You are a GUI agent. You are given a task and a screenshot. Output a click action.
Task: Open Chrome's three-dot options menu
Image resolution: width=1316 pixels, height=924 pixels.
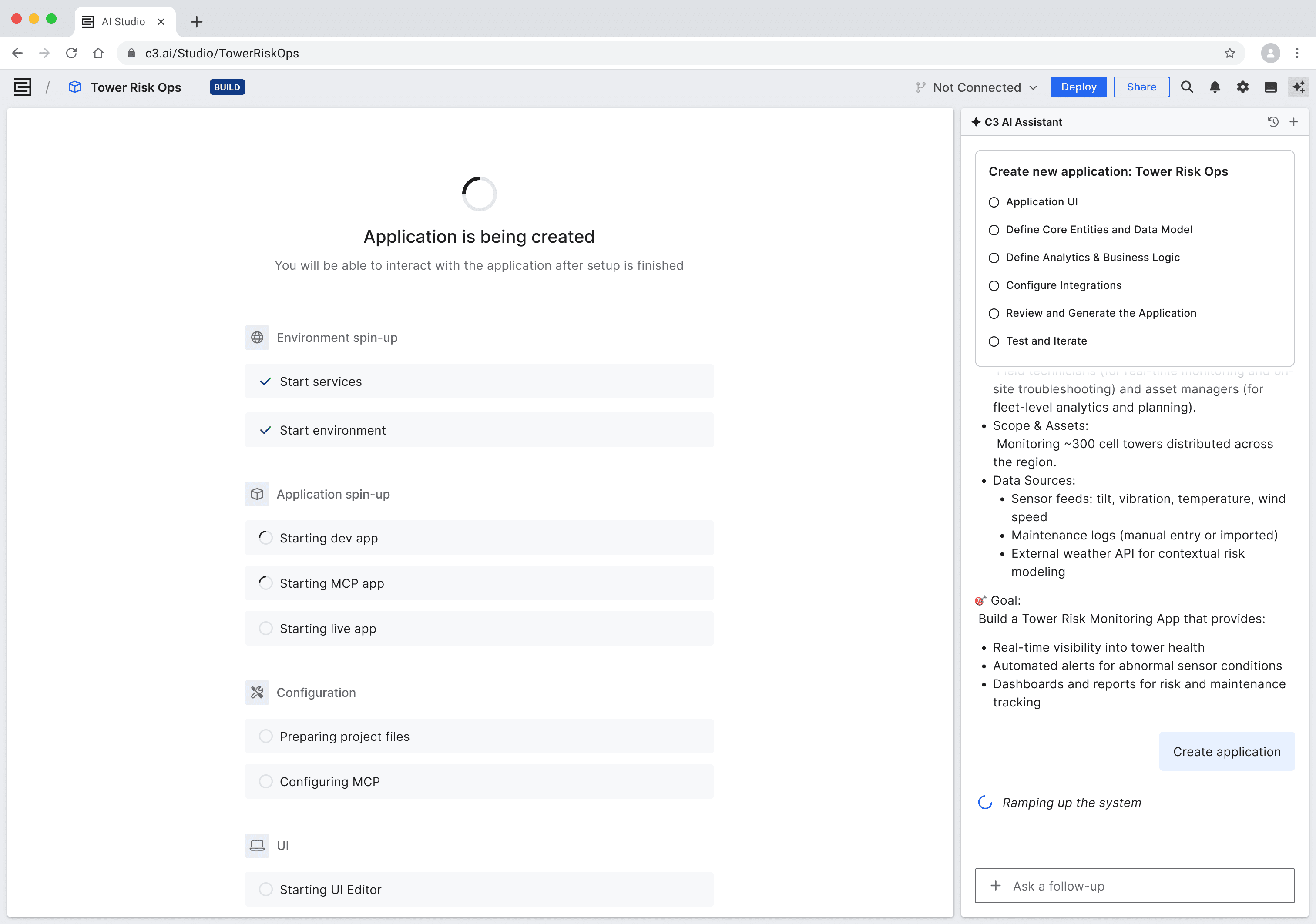pos(1296,53)
